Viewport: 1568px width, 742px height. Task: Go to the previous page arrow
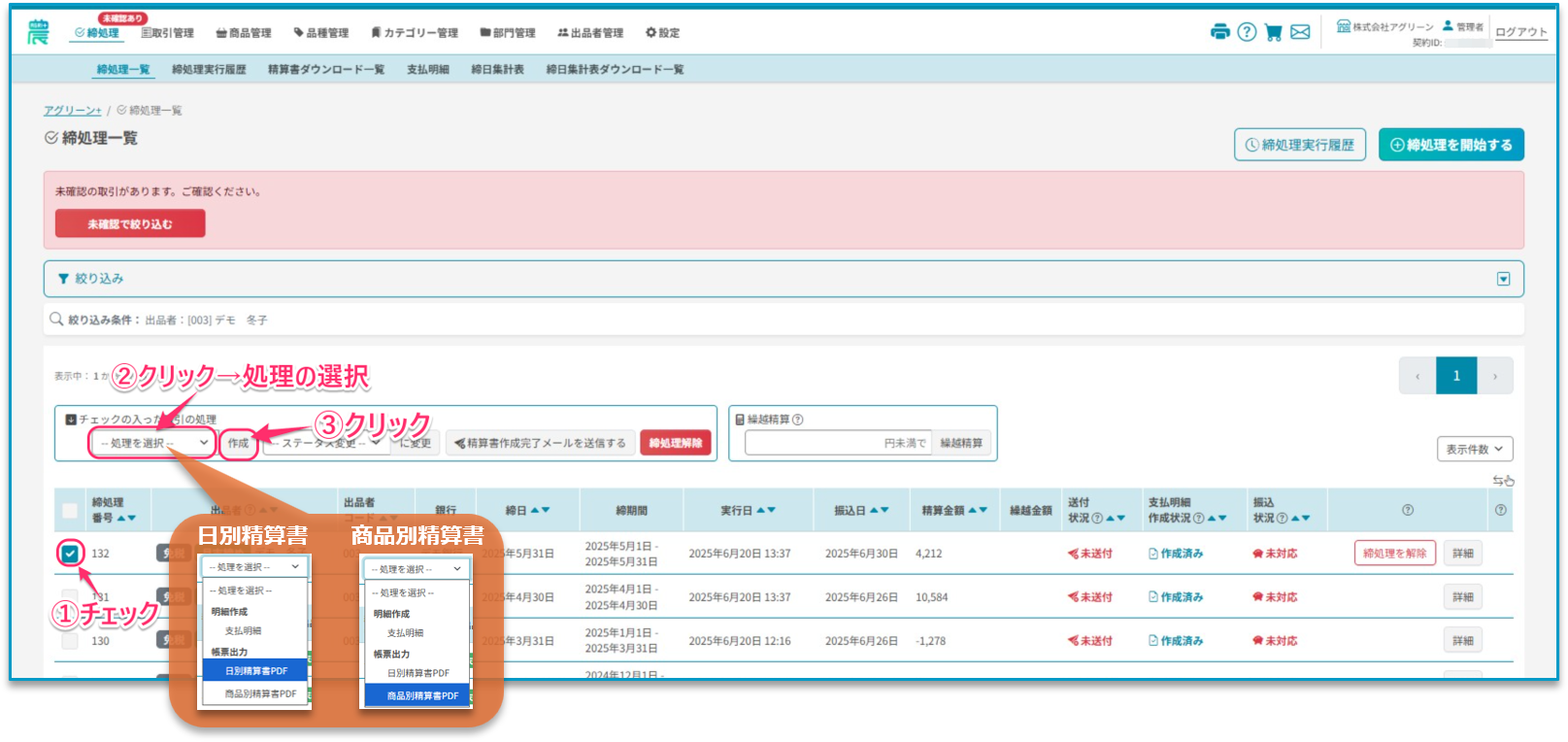pos(1418,376)
